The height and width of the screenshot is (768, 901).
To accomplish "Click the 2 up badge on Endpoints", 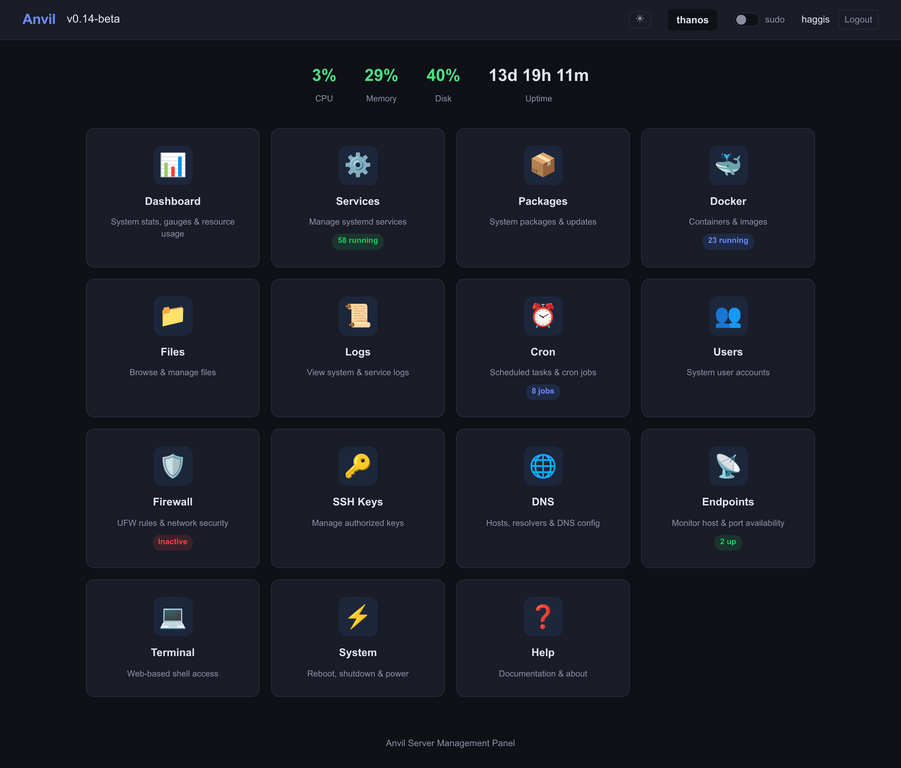I will [x=727, y=542].
